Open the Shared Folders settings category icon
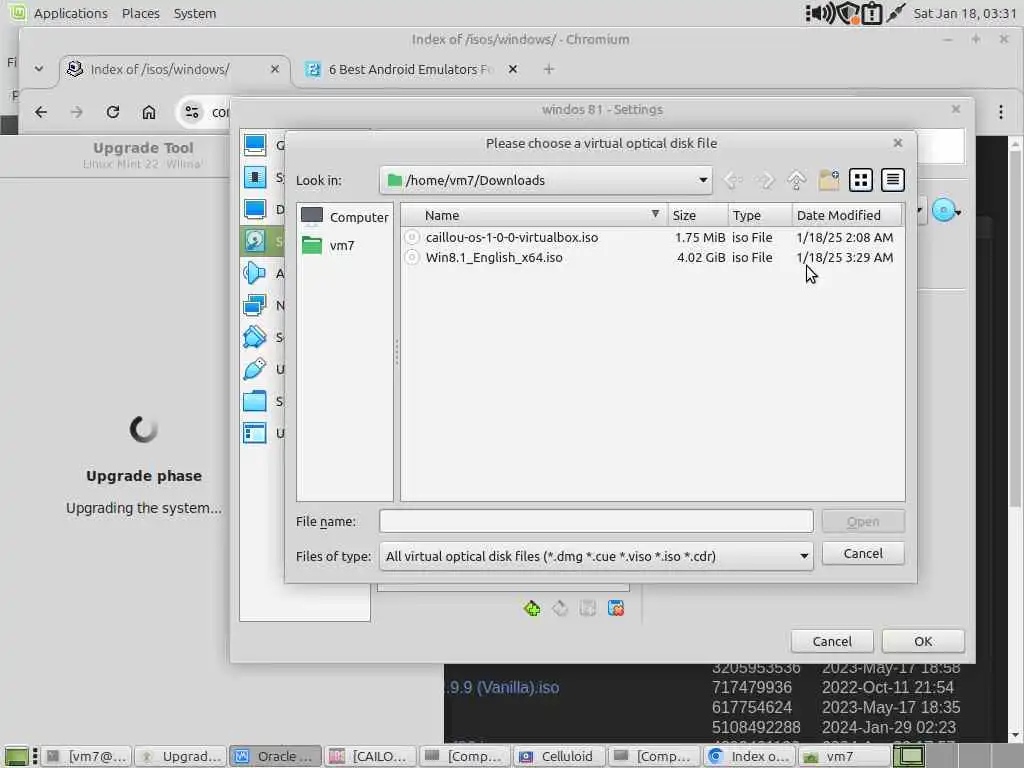This screenshot has width=1024, height=768. click(x=255, y=401)
